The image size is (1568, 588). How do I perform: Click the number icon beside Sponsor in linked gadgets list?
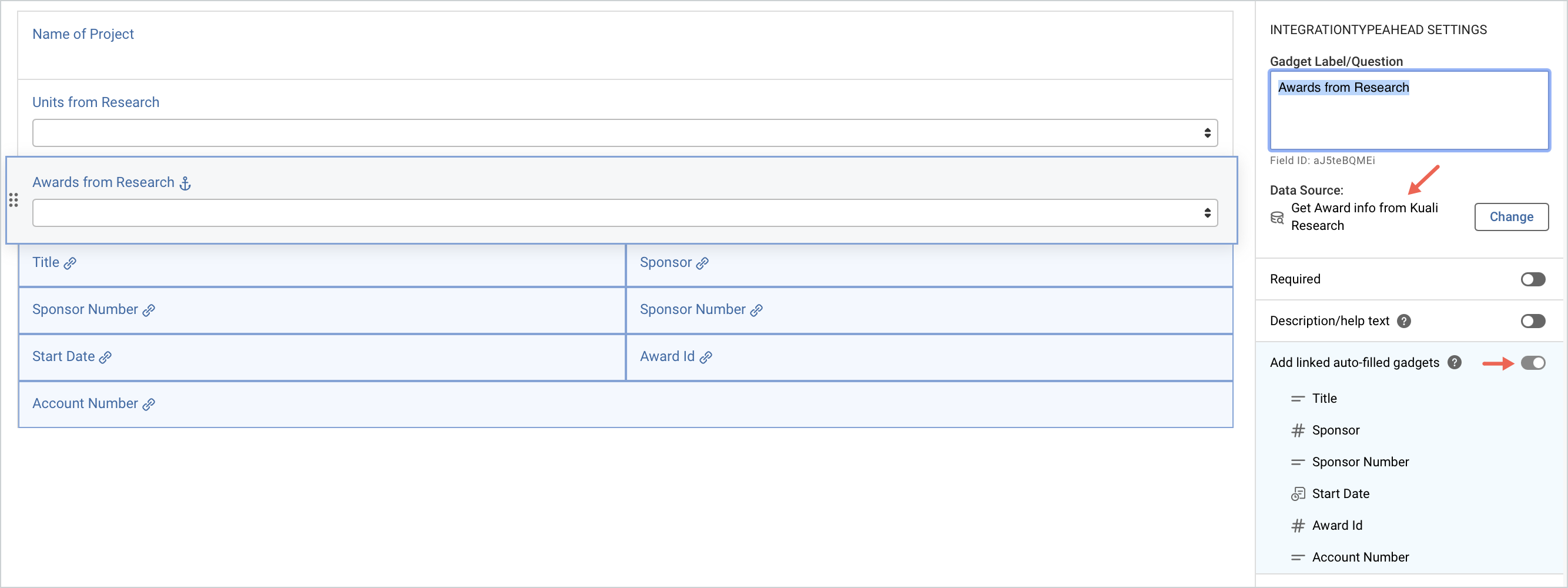click(1298, 430)
